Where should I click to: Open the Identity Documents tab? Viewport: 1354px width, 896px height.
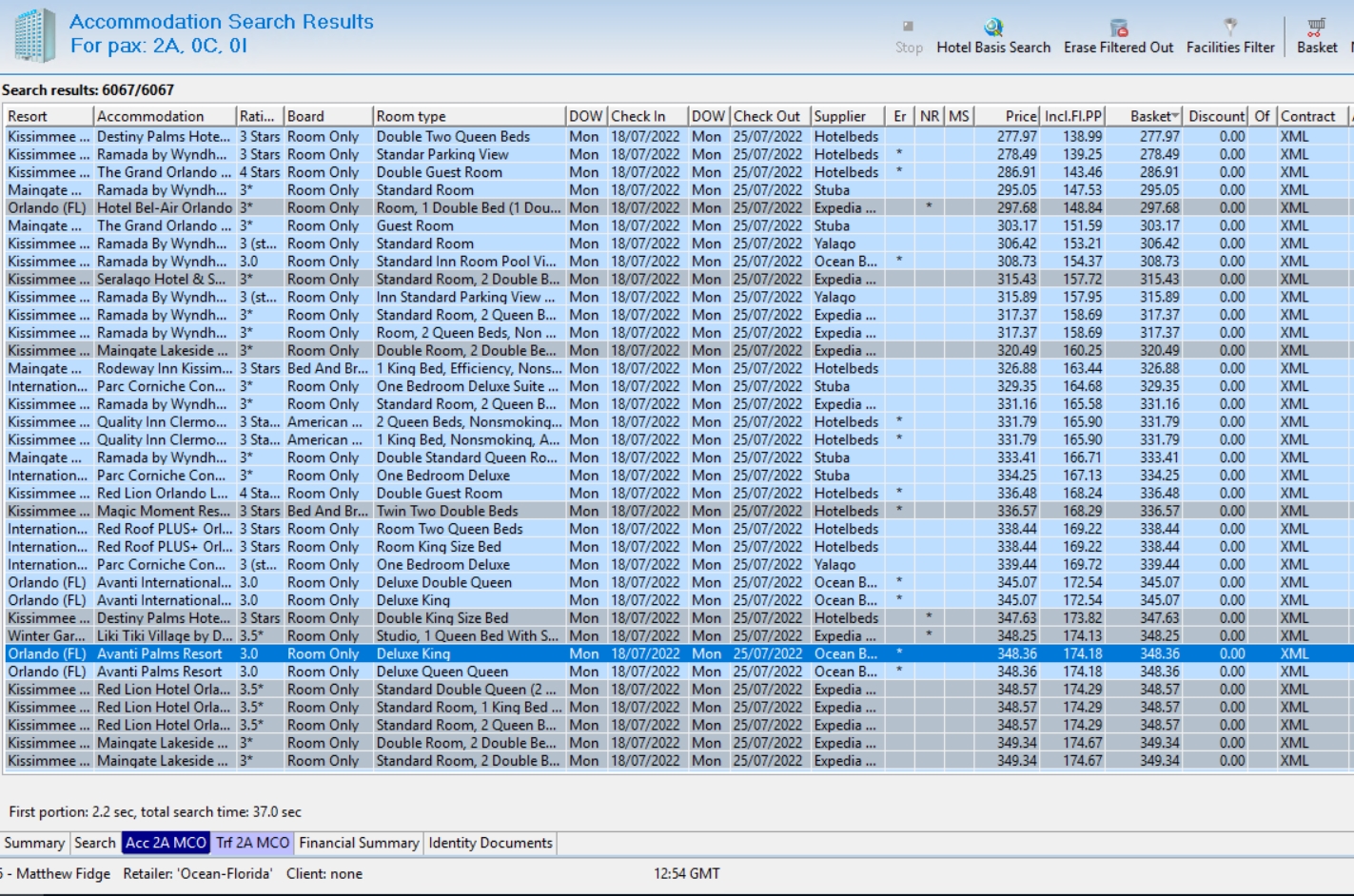tap(490, 843)
